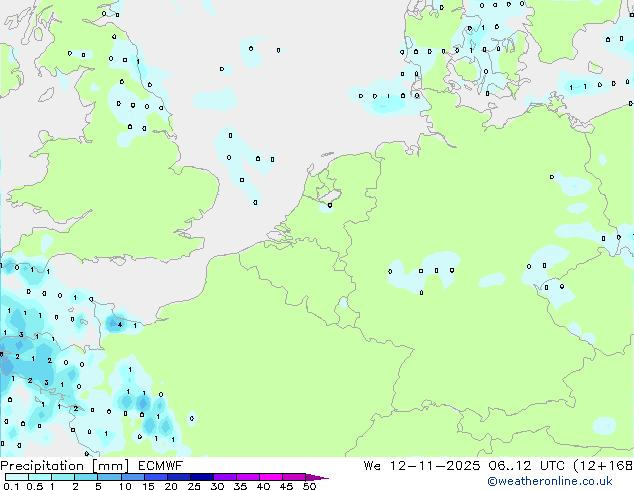Click the legend label "0.1"
Screen dimensions: 634x490
(11, 486)
